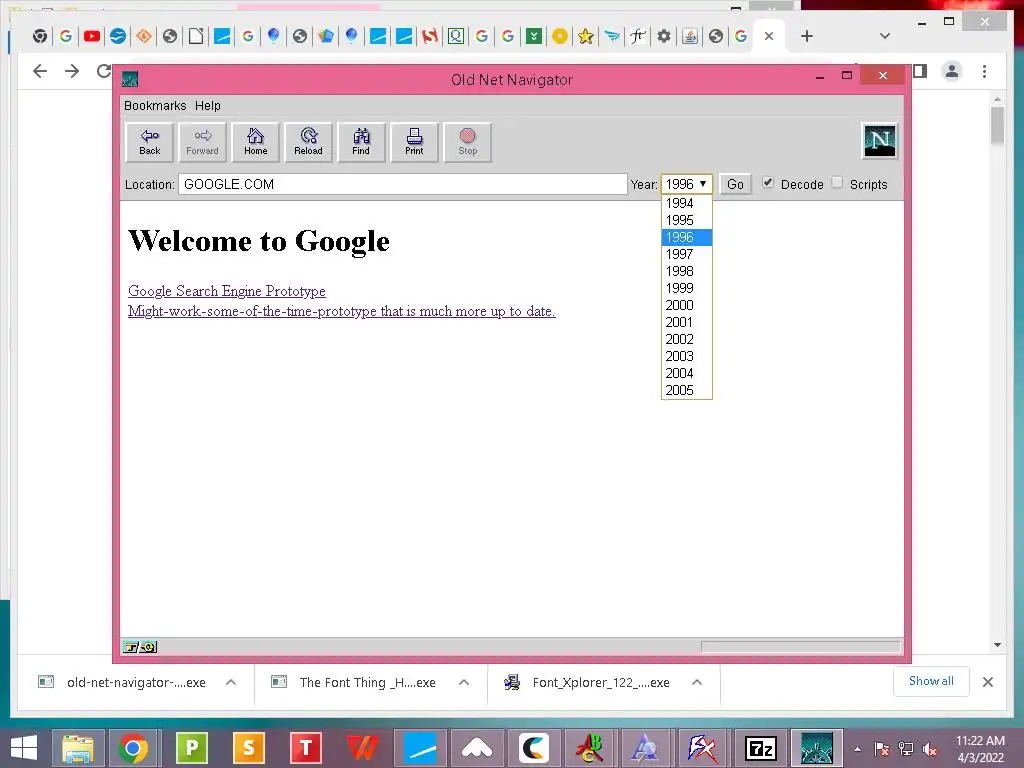Expand the Year dropdown showing 1996
Image resolution: width=1024 pixels, height=768 pixels.
(686, 184)
